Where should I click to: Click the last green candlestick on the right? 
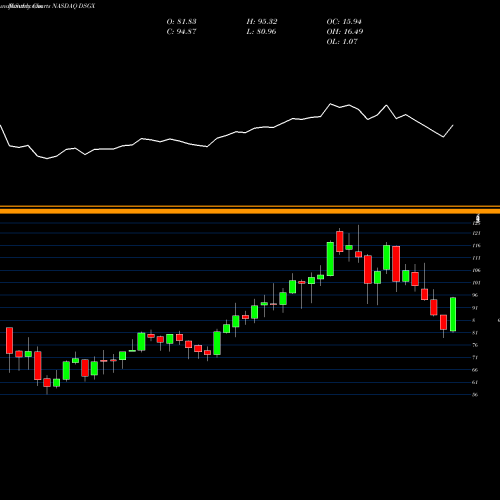click(x=453, y=314)
